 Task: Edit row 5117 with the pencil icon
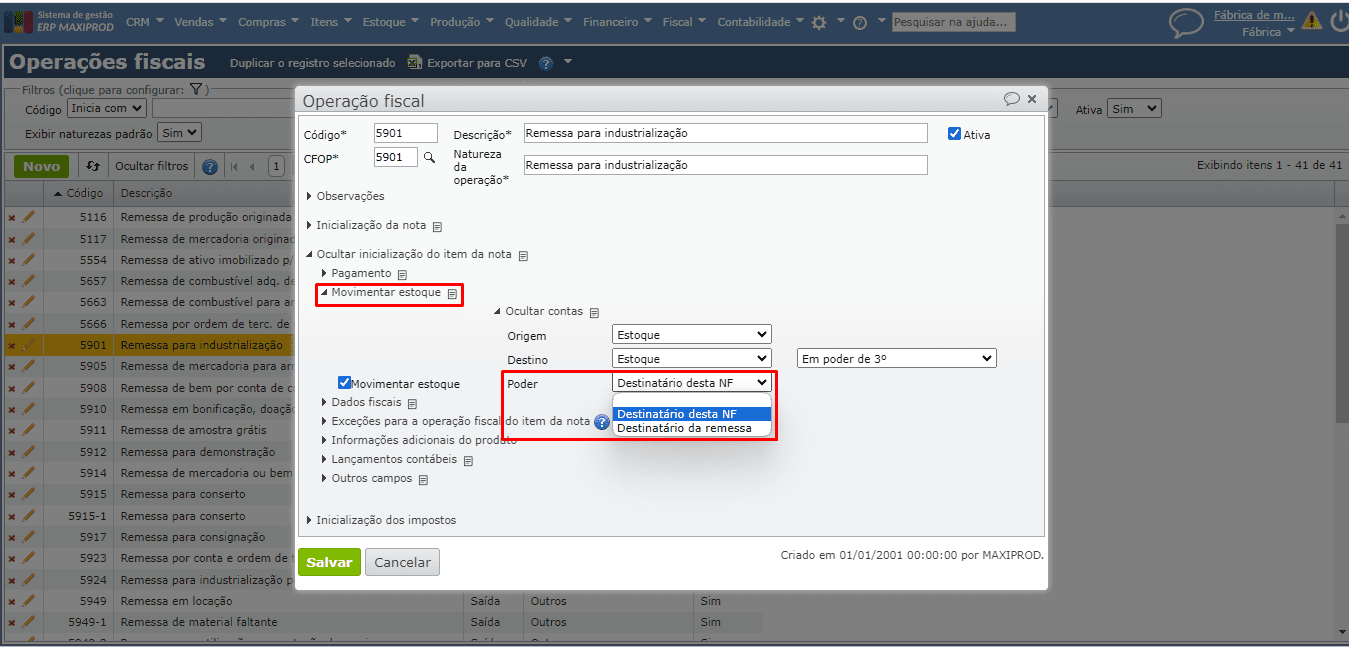(28, 239)
